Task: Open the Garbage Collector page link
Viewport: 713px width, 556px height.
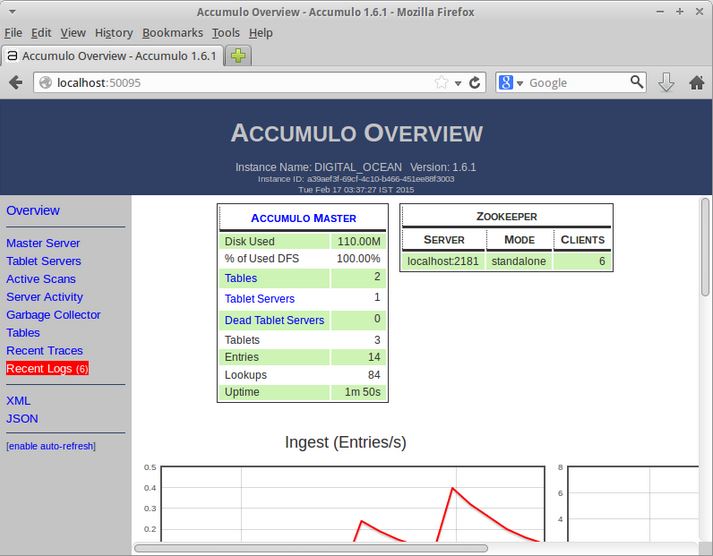Action: click(x=53, y=315)
